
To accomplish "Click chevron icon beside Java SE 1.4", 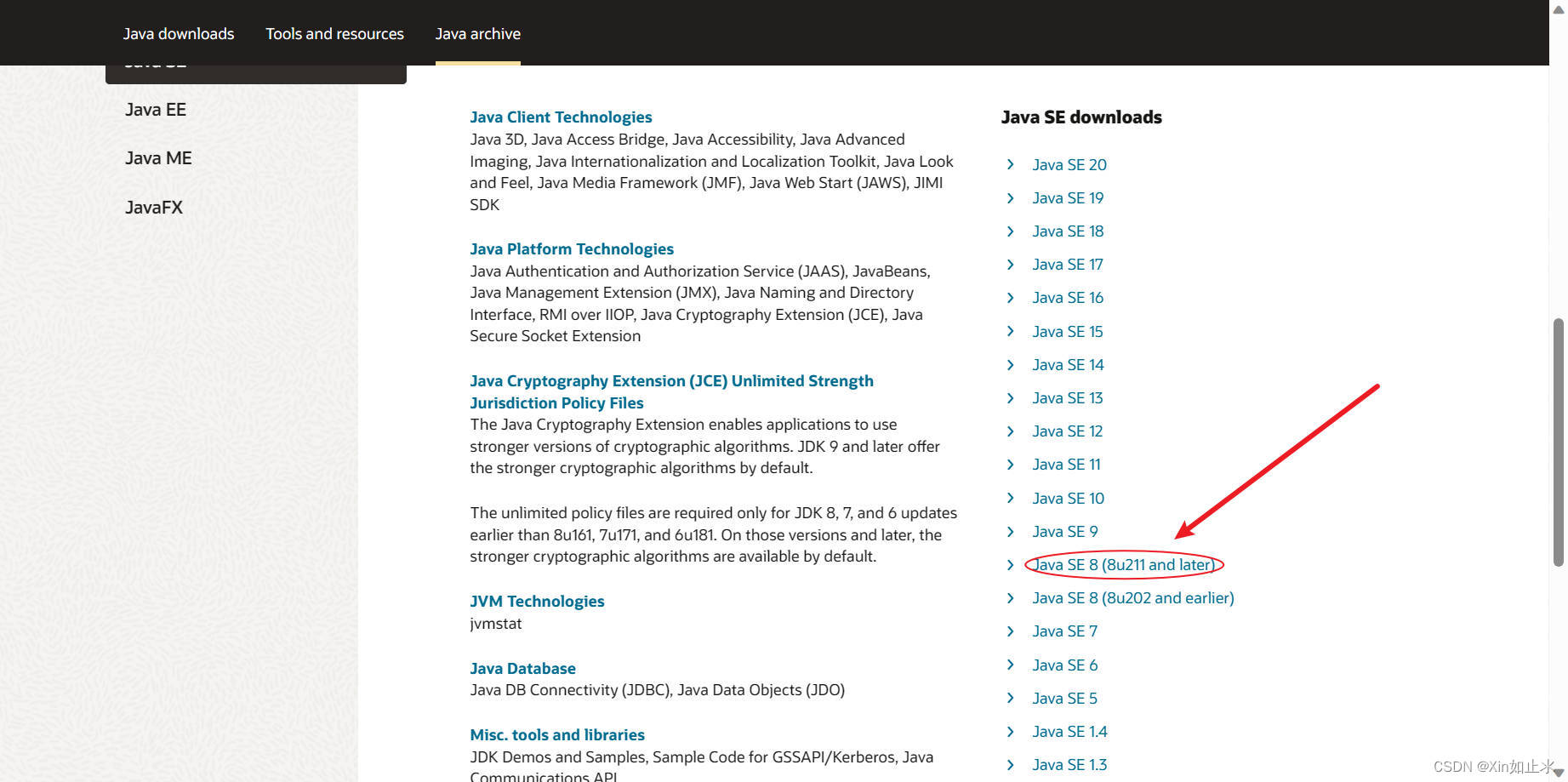I will pyautogui.click(x=1010, y=731).
